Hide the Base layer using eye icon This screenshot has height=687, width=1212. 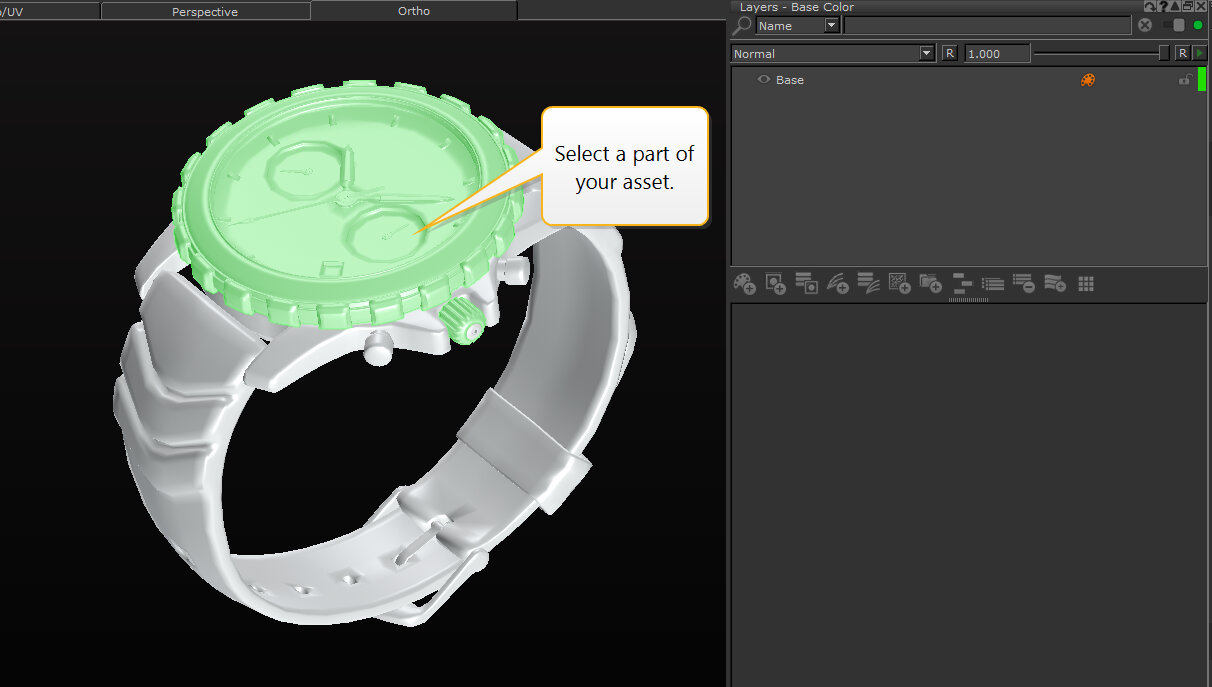(764, 80)
